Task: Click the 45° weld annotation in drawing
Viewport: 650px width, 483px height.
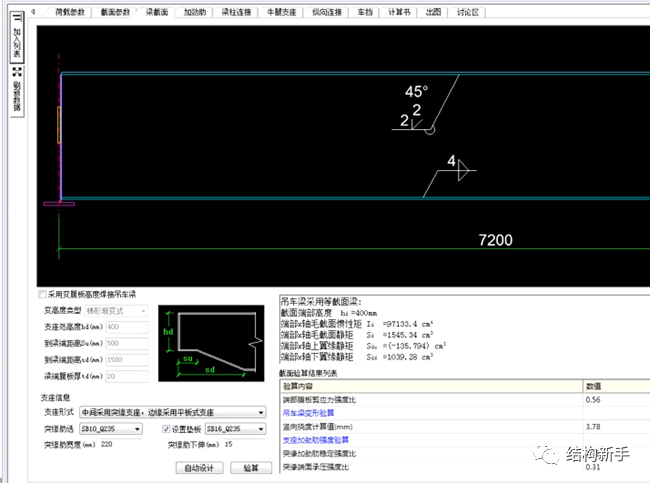Action: click(x=416, y=92)
